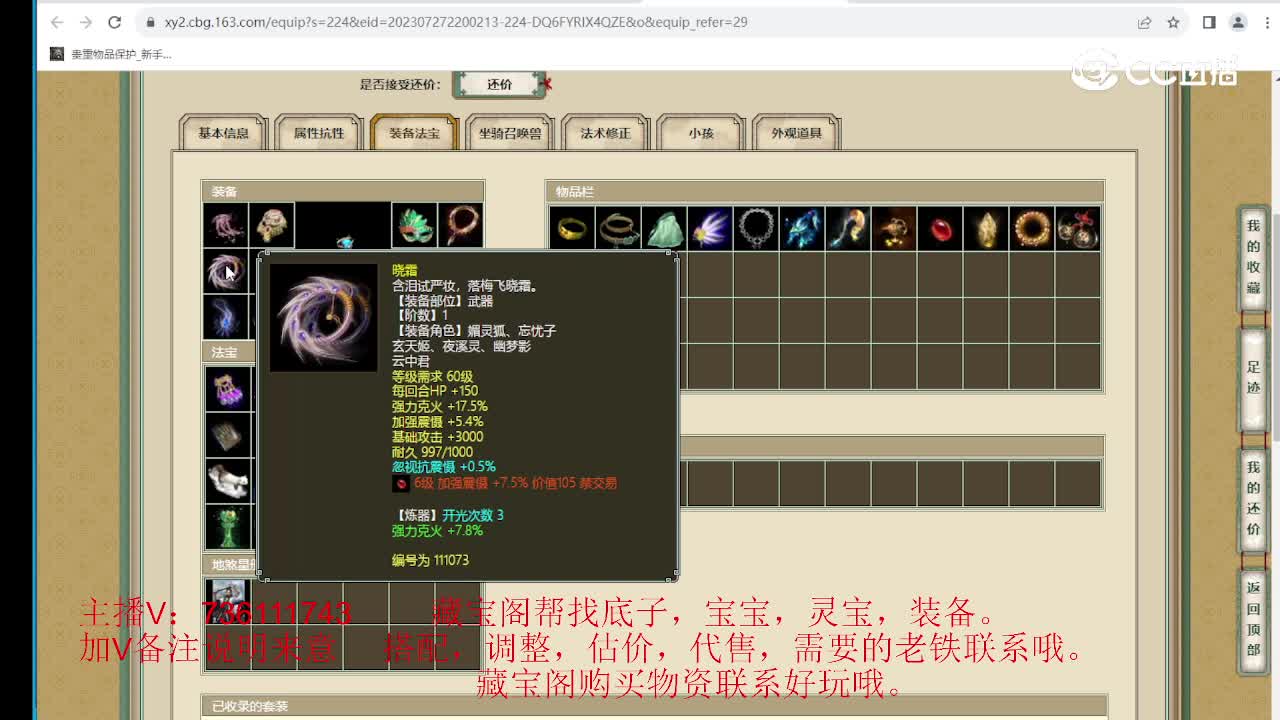
Task: Click the browser address bar URL
Action: [x=400, y=21]
